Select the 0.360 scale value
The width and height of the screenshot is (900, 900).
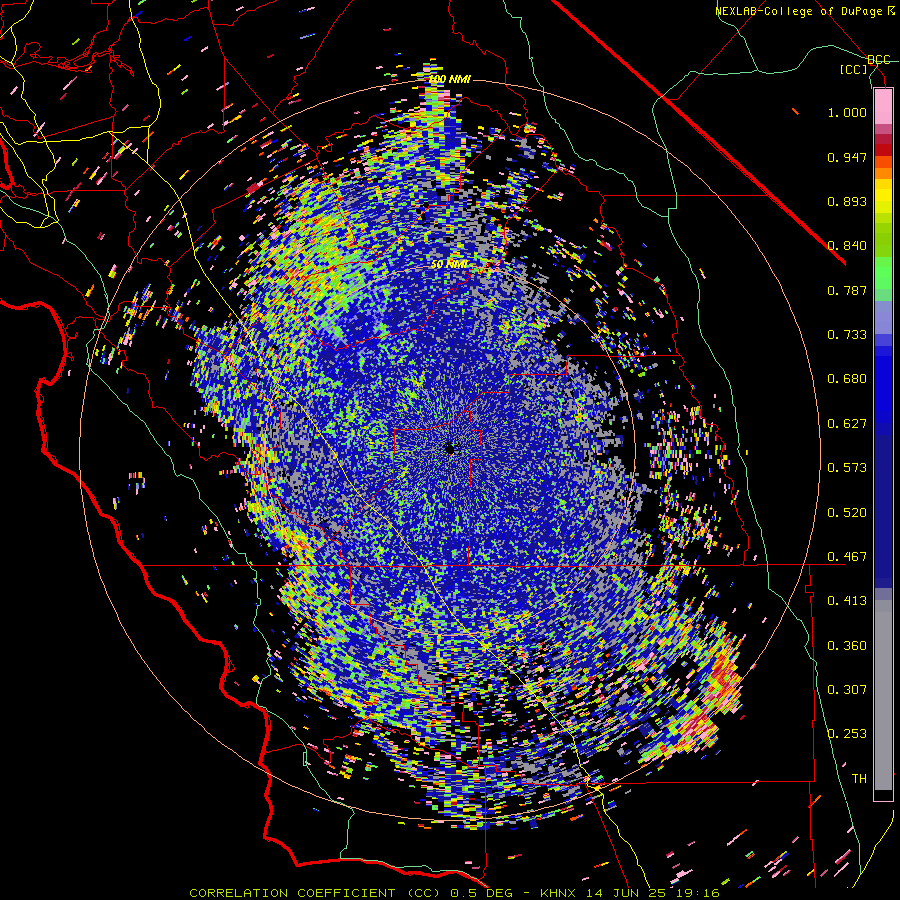click(x=847, y=646)
